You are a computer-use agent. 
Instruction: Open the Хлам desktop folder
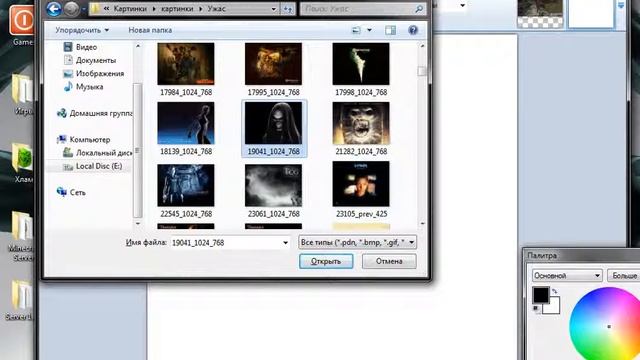(x=23, y=162)
